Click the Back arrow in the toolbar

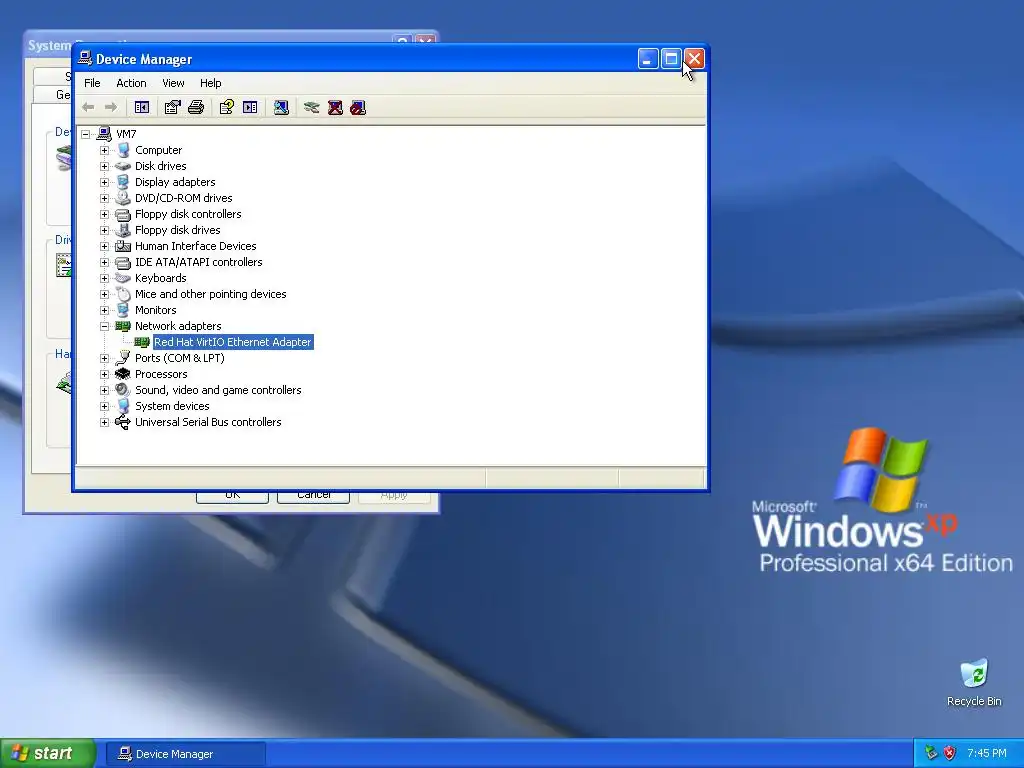tap(88, 107)
